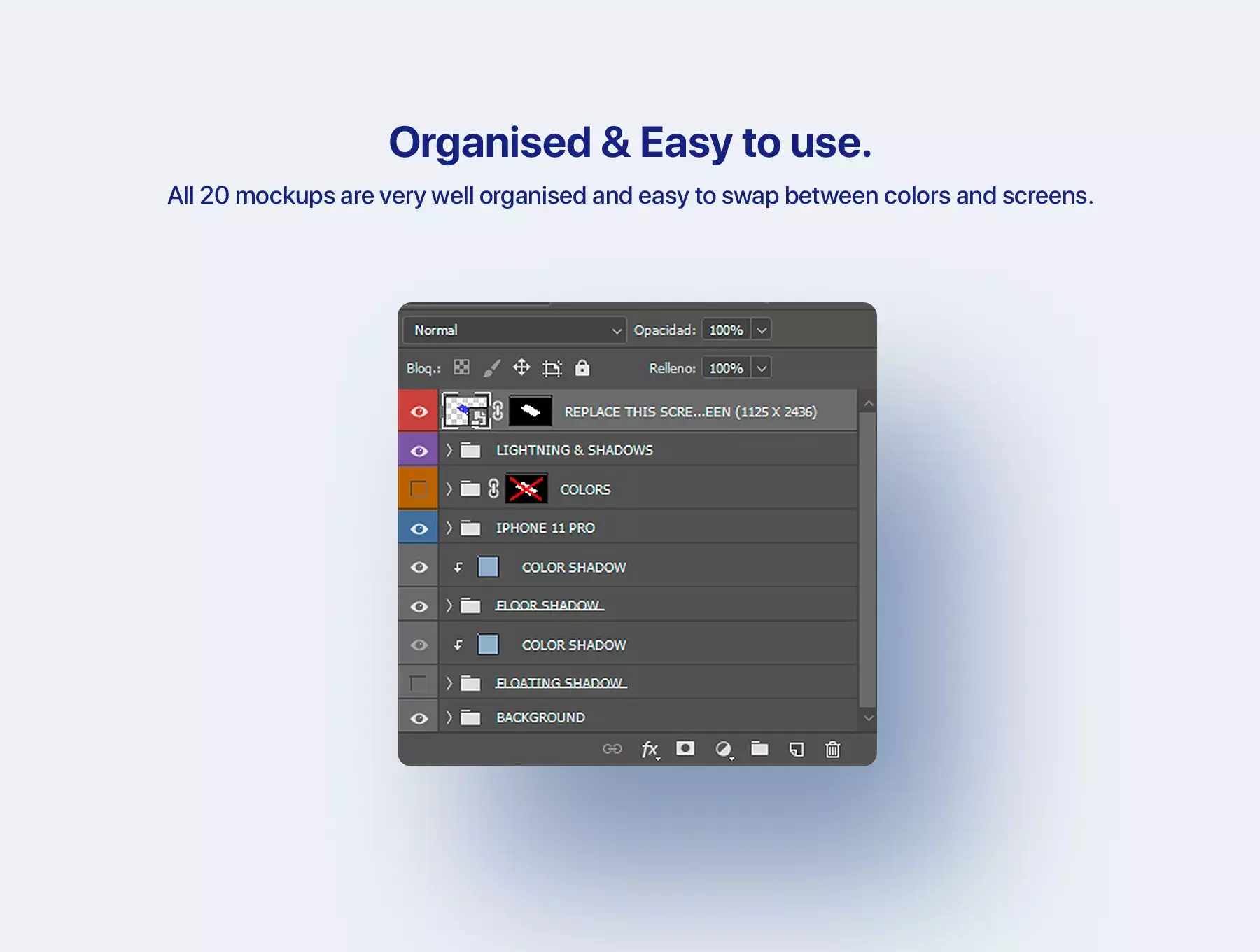Click the layers panel scroll up arrow

pos(868,403)
